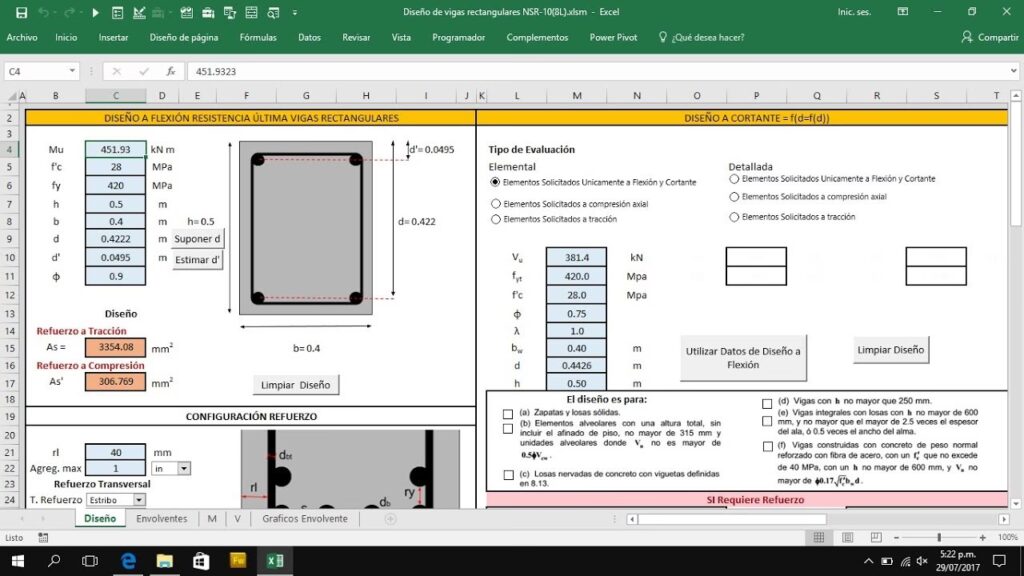This screenshot has height=576, width=1024.
Task: Click the insert function fx icon
Action: click(171, 72)
